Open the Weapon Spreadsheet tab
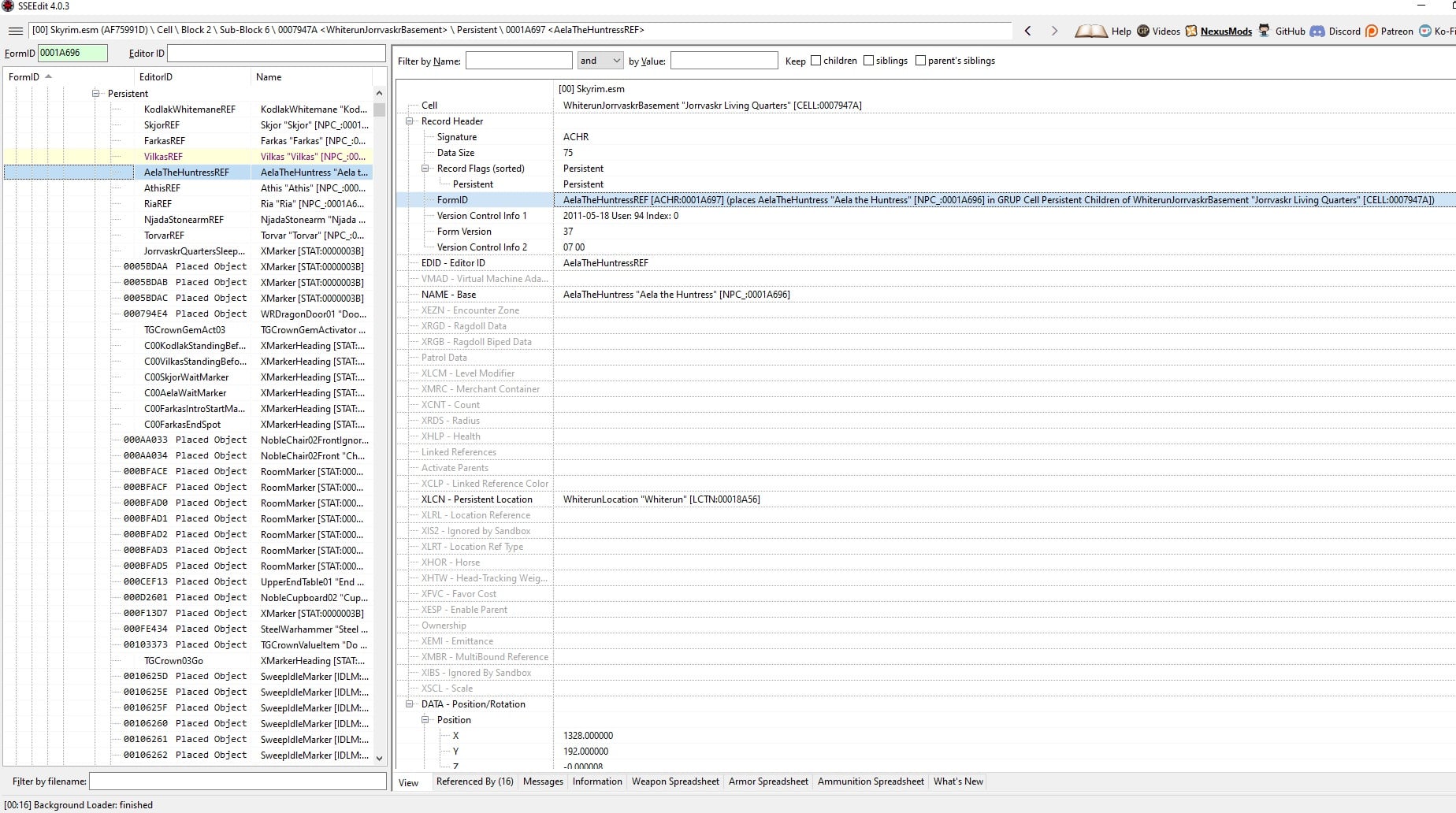This screenshot has width=1456, height=813. pos(675,781)
